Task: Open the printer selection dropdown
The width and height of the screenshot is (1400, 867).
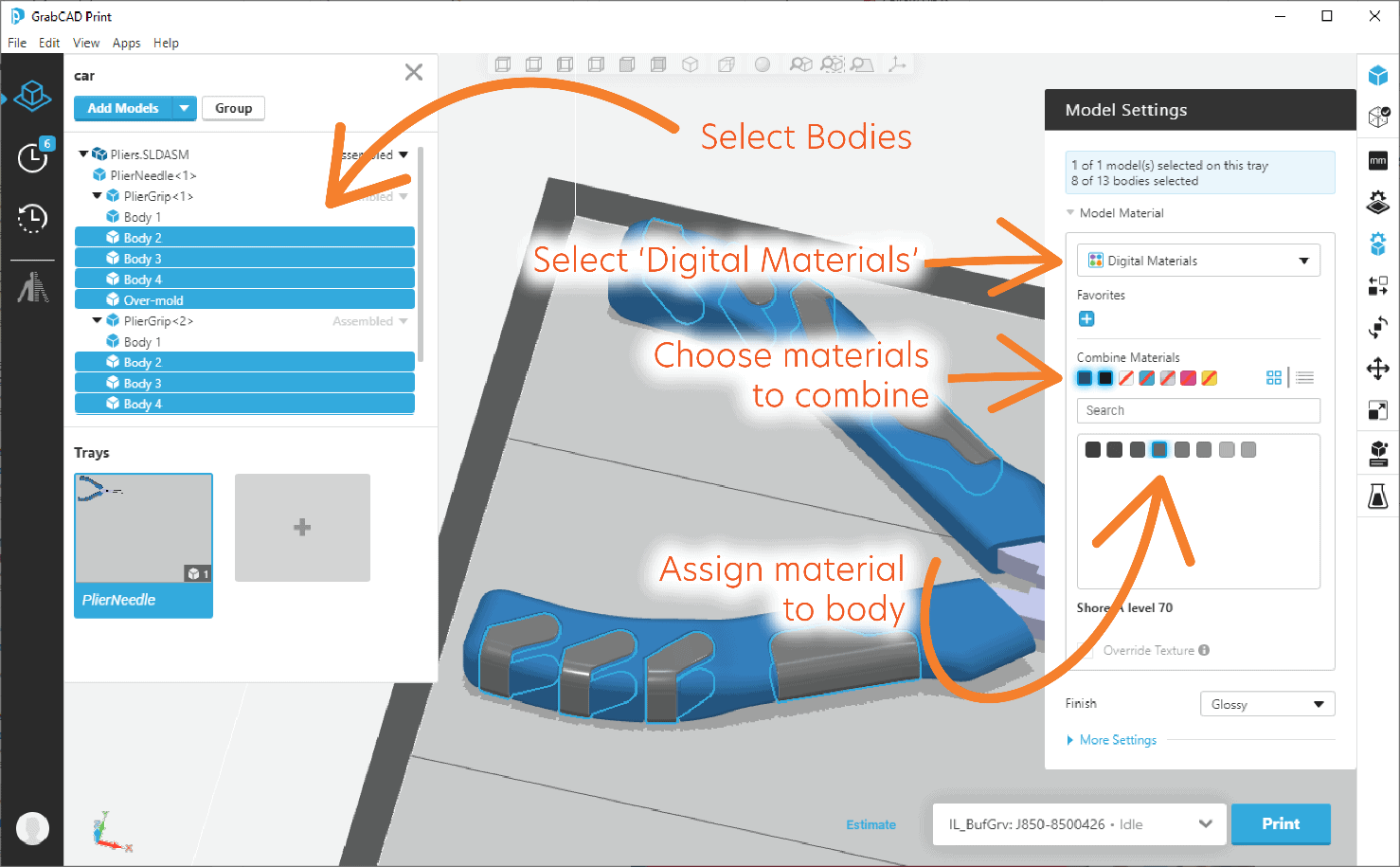Action: pyautogui.click(x=1080, y=824)
